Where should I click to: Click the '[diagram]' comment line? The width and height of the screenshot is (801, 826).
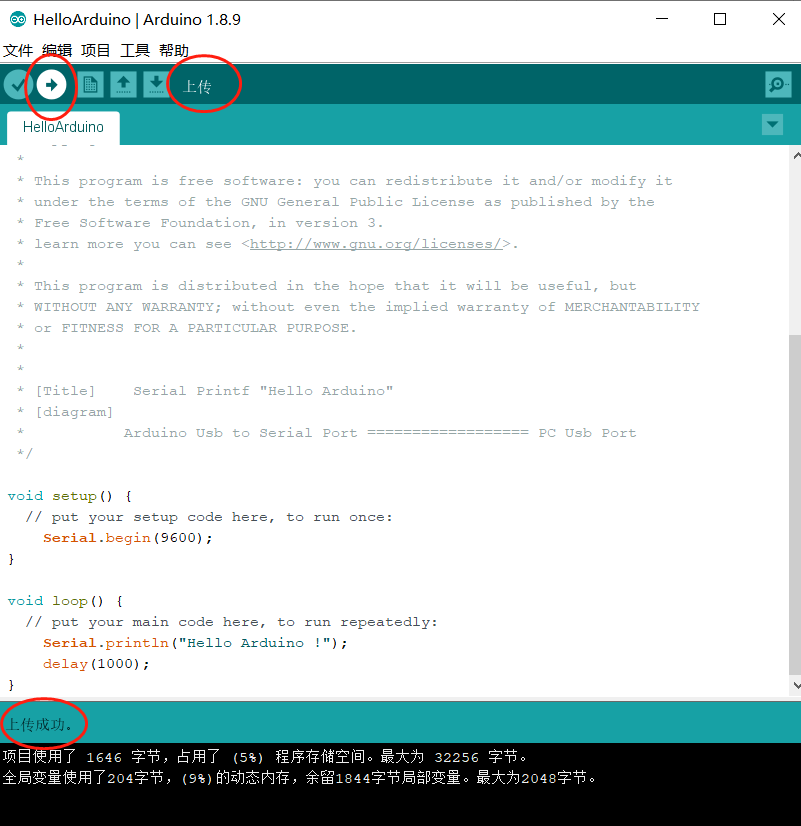(x=65, y=412)
